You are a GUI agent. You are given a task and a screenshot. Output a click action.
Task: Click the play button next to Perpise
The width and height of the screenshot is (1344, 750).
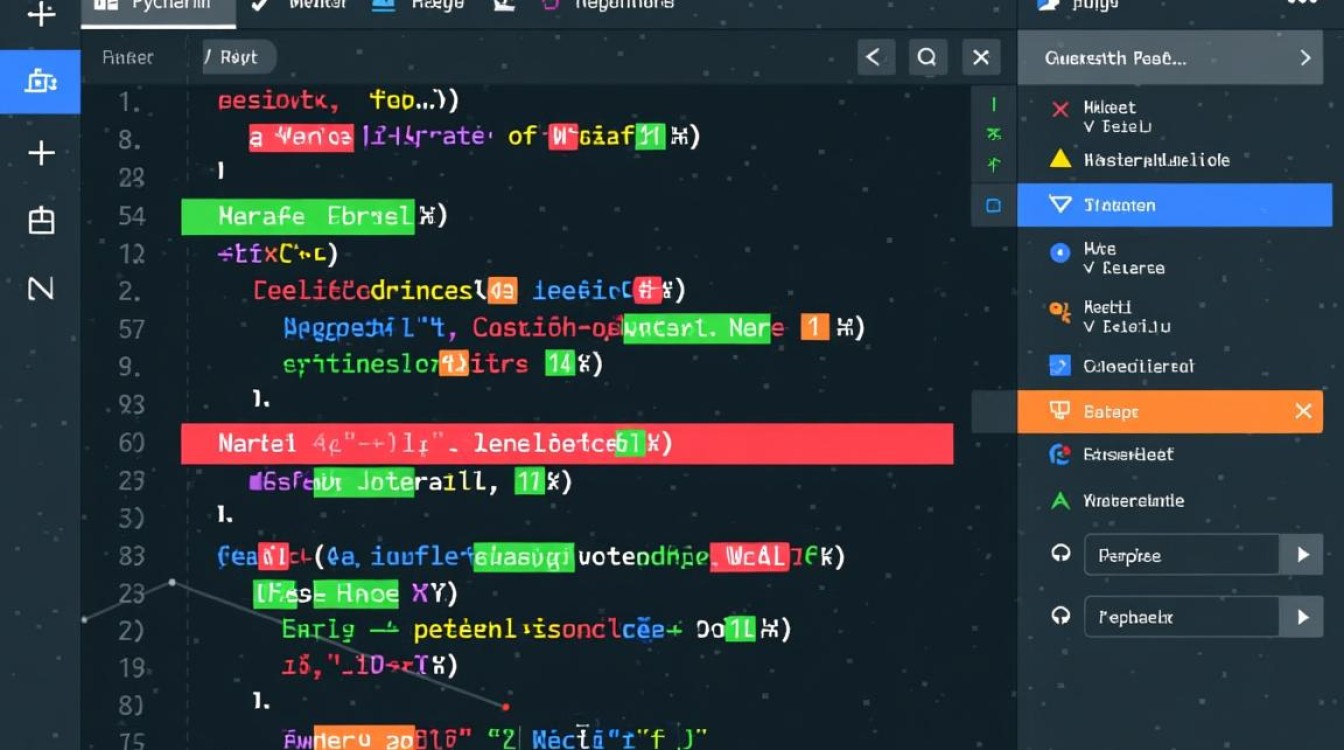(x=1303, y=555)
